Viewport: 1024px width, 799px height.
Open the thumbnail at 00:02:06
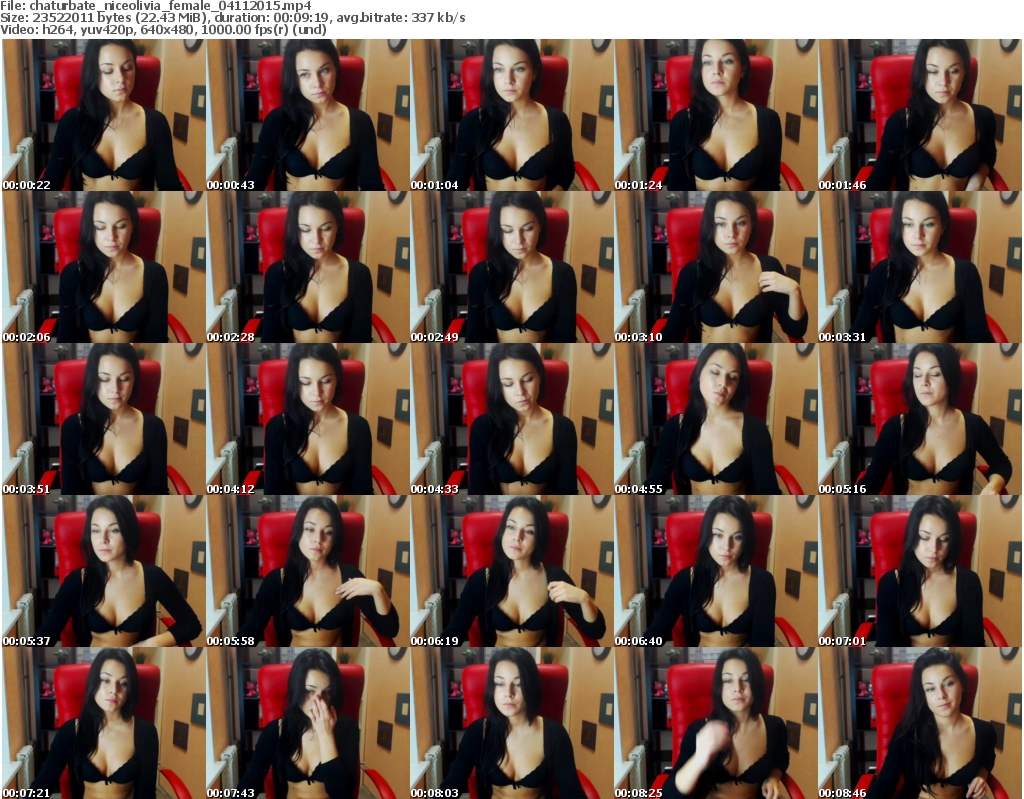[x=103, y=267]
